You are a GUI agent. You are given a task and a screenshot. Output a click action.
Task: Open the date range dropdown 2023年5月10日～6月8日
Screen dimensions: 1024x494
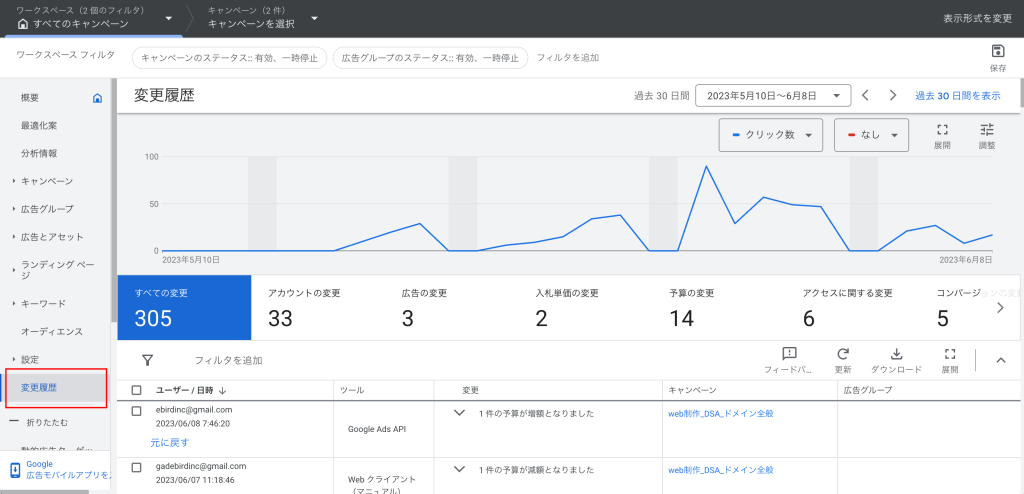click(773, 95)
